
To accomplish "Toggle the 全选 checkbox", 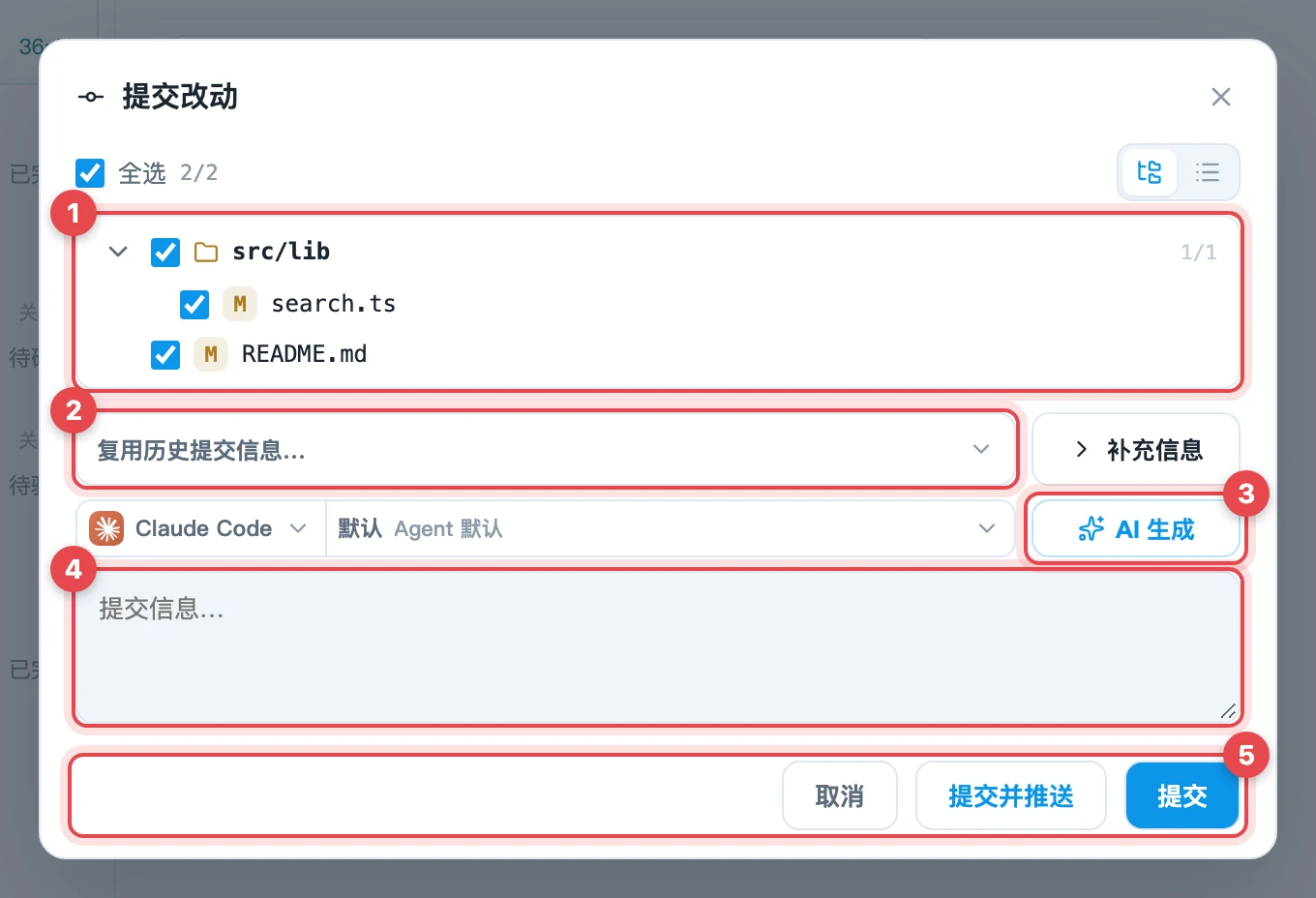I will 90,172.
